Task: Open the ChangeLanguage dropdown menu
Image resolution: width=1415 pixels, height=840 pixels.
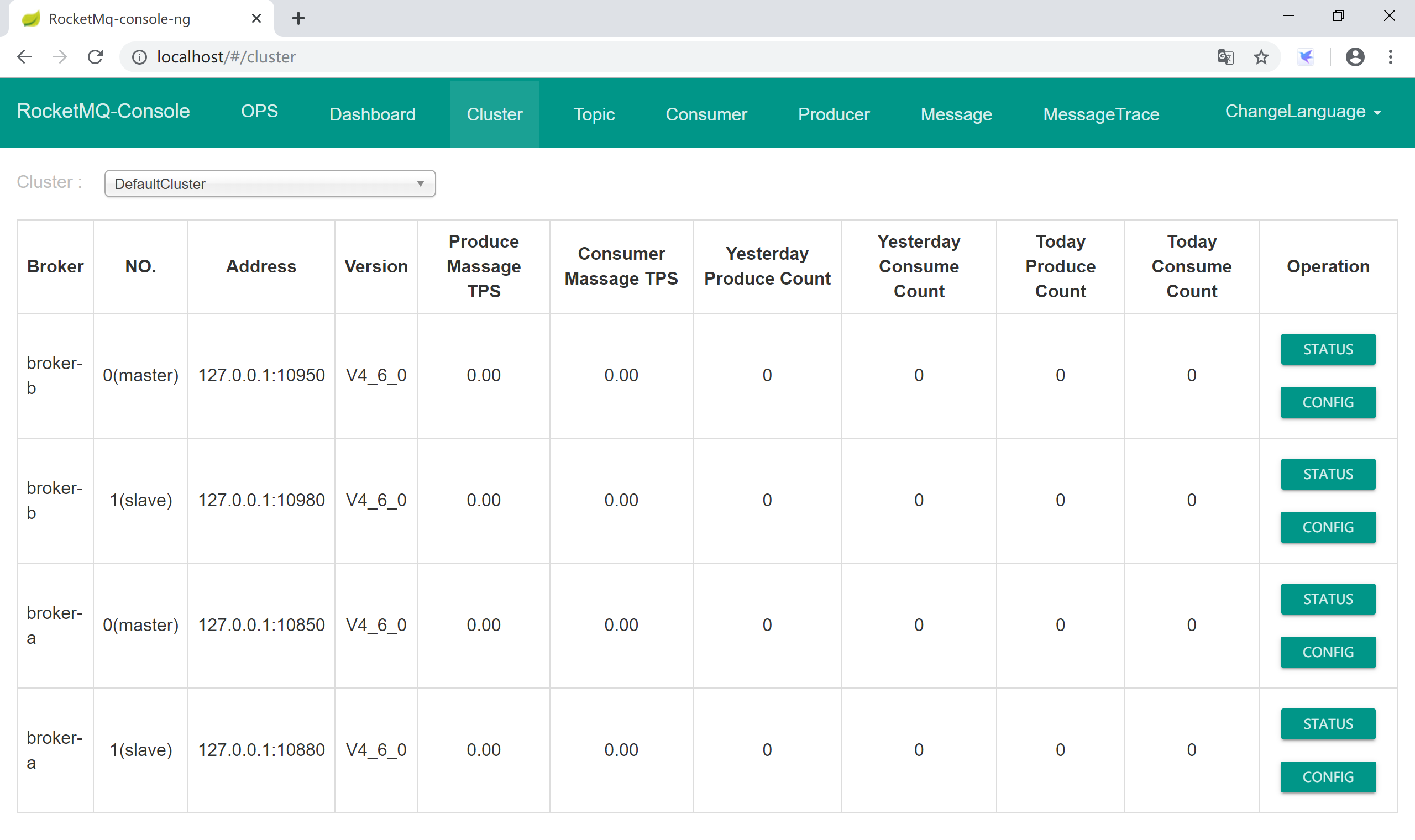Action: click(1302, 112)
